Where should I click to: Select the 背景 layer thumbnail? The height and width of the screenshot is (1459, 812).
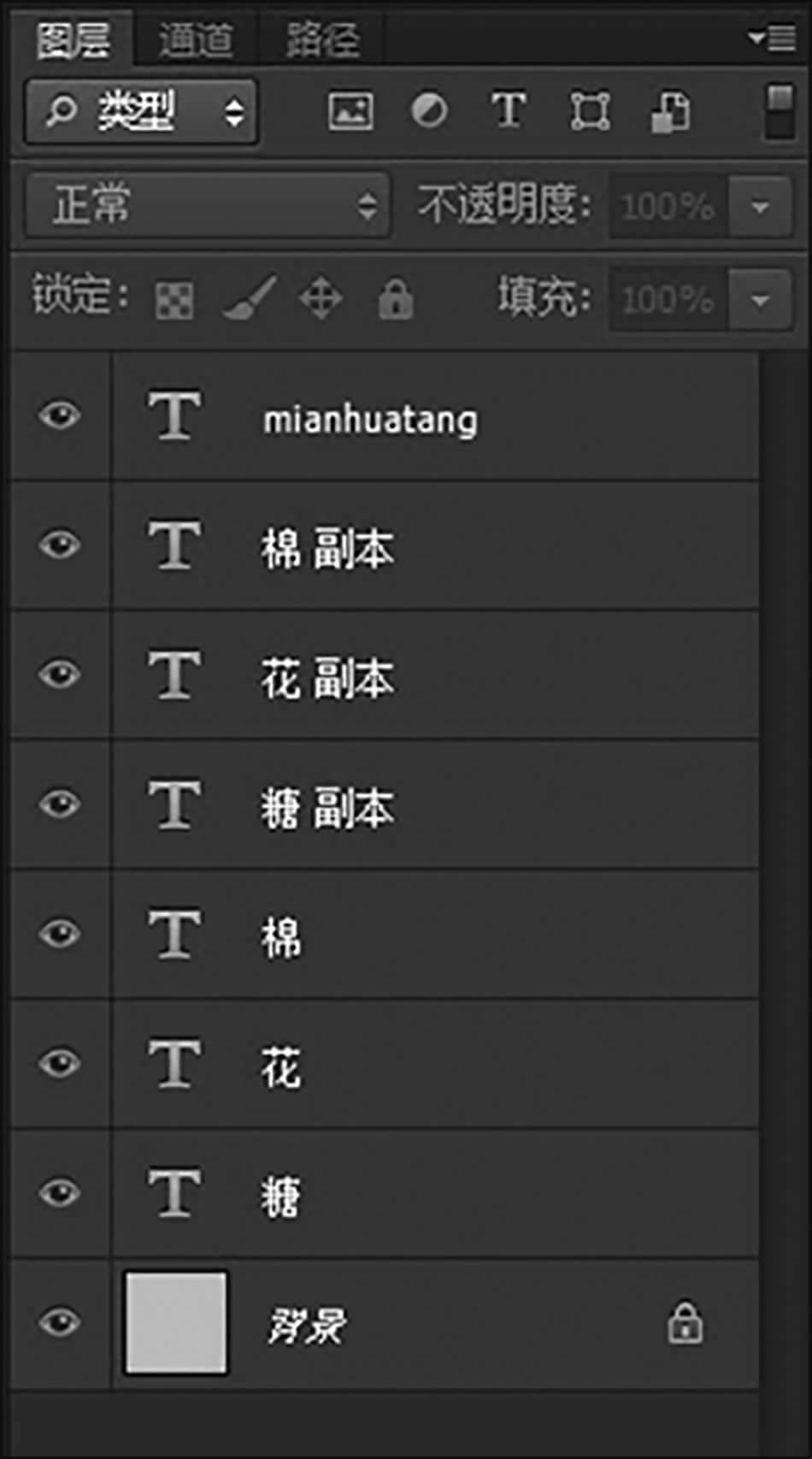pos(176,1322)
